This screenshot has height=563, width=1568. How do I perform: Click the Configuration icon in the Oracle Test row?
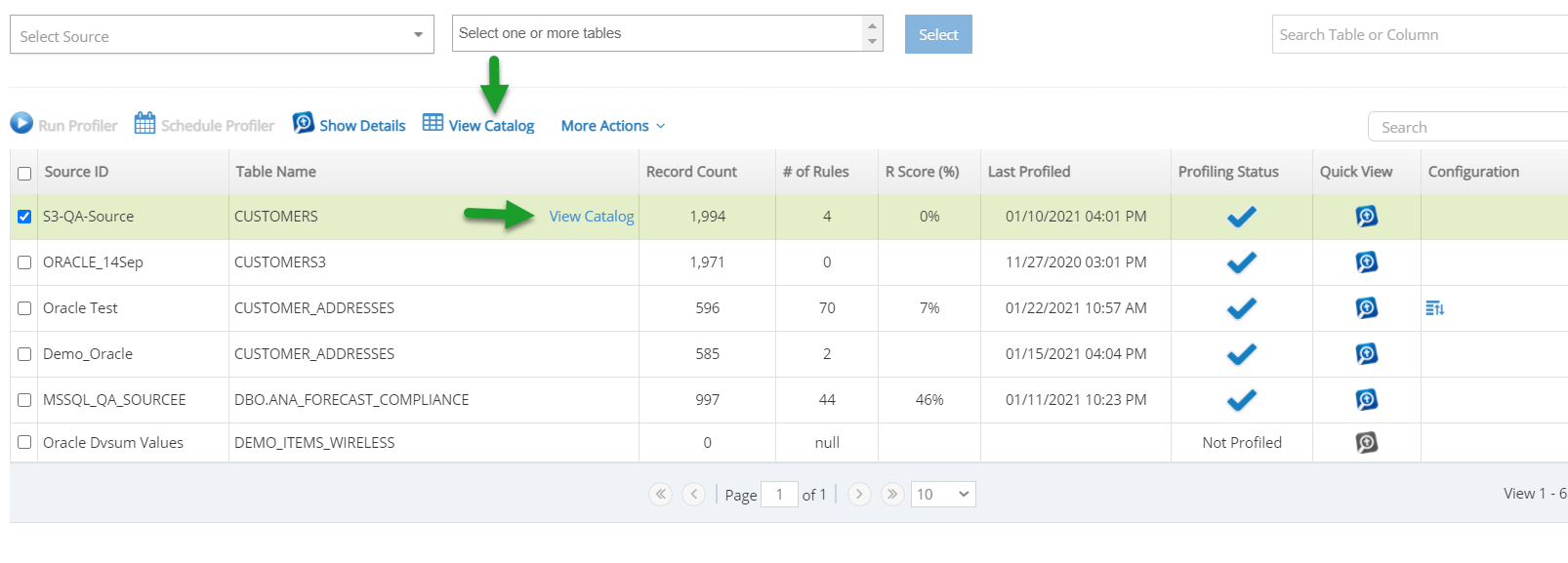[1434, 308]
